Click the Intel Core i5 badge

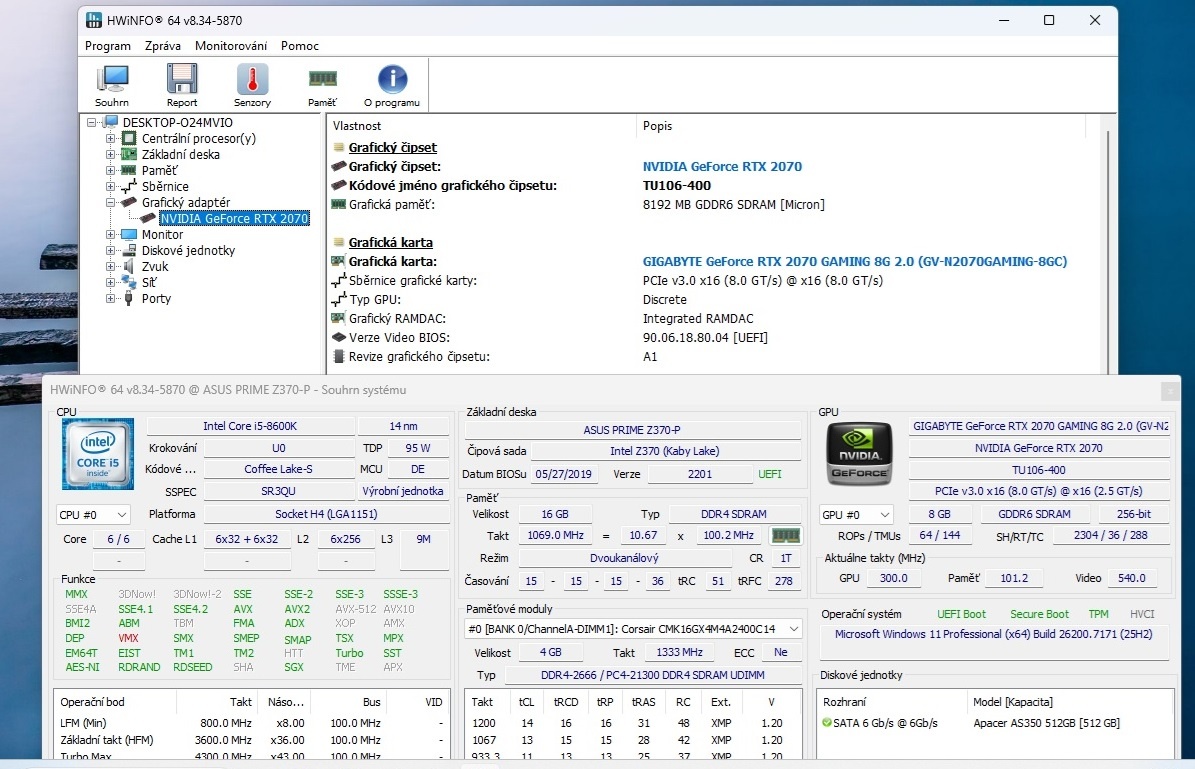tap(97, 454)
